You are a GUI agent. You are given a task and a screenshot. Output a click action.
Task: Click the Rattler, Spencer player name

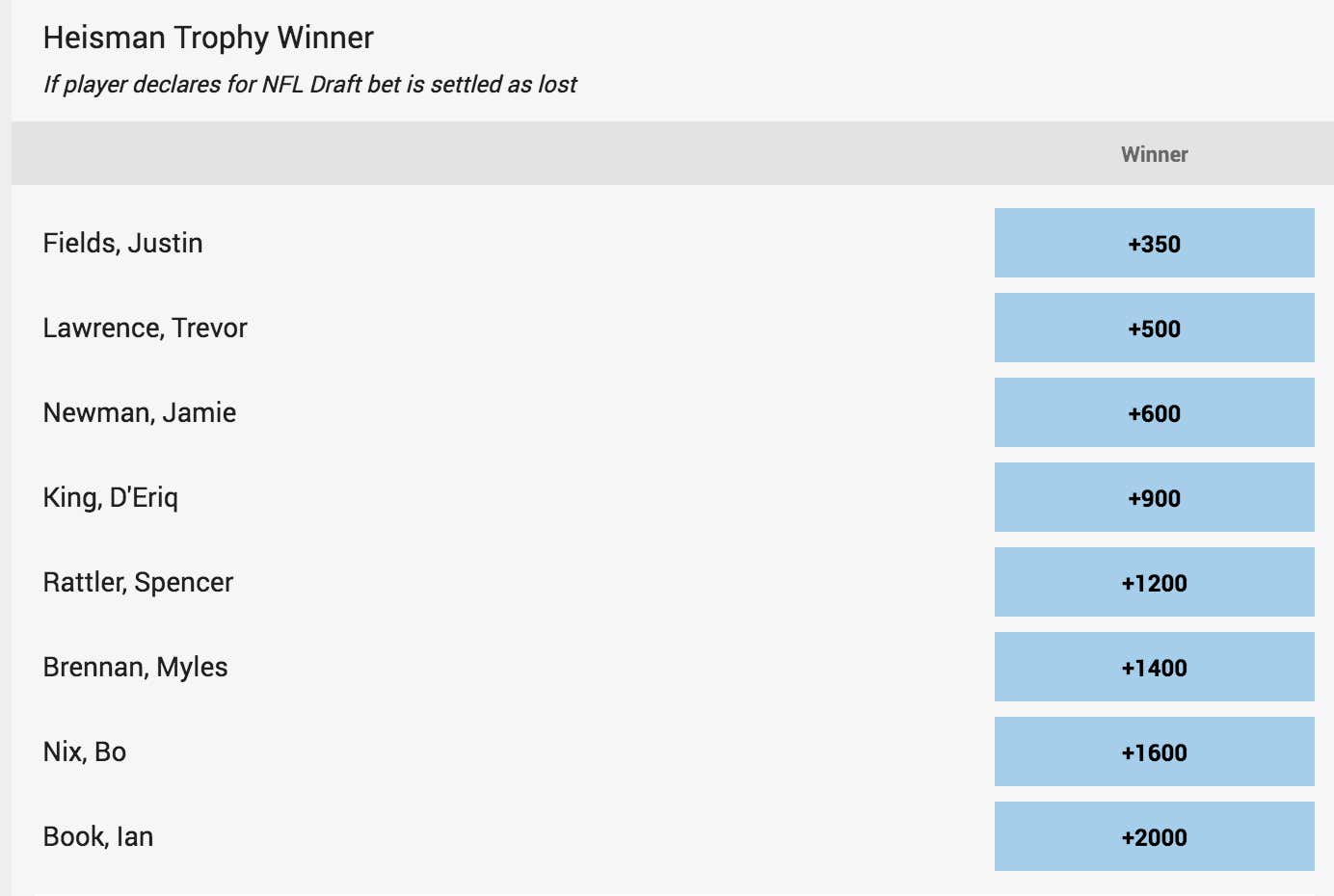tap(139, 583)
